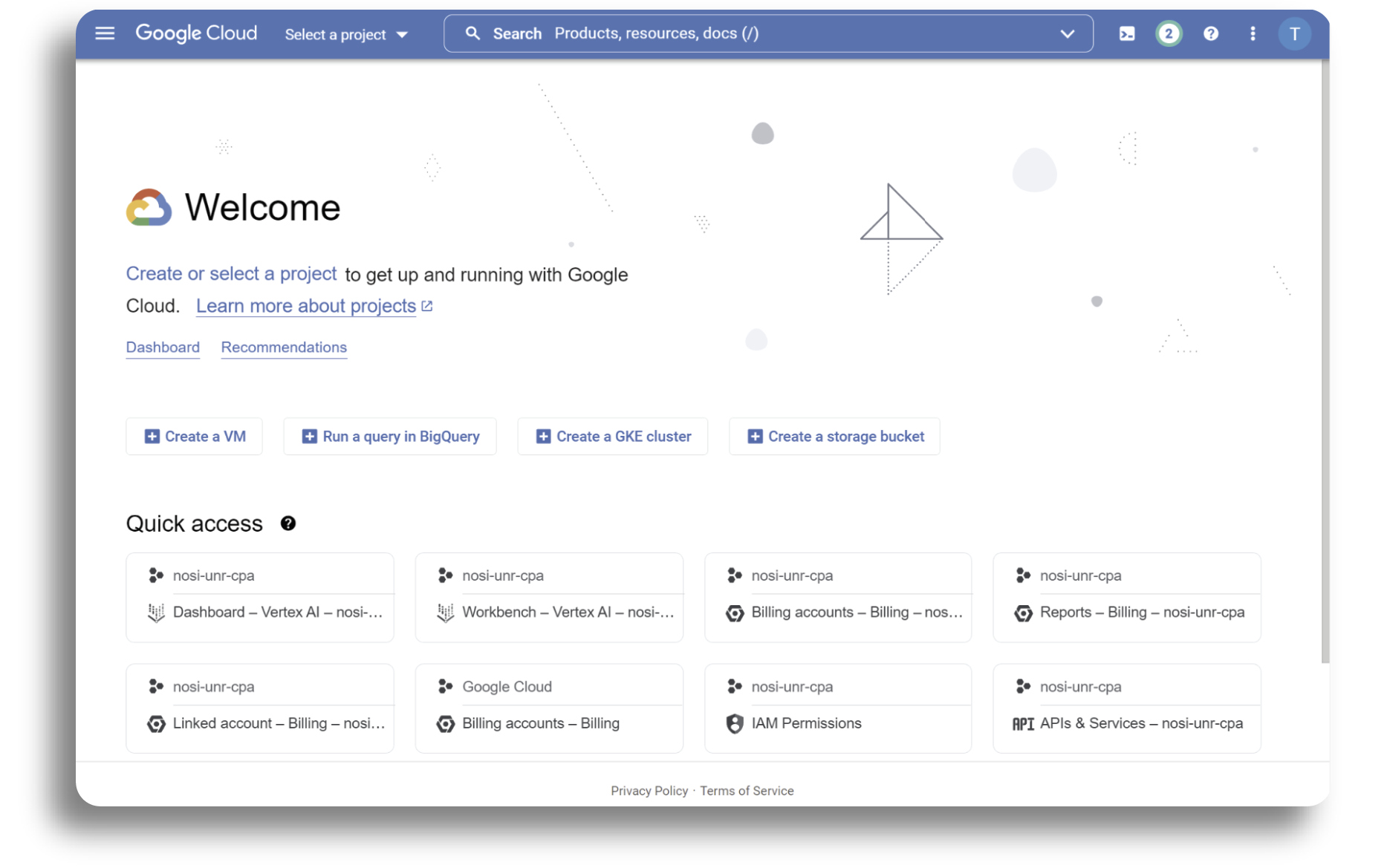This screenshot has width=1387, height=868.
Task: Expand the search bar chevron
Action: [1068, 33]
